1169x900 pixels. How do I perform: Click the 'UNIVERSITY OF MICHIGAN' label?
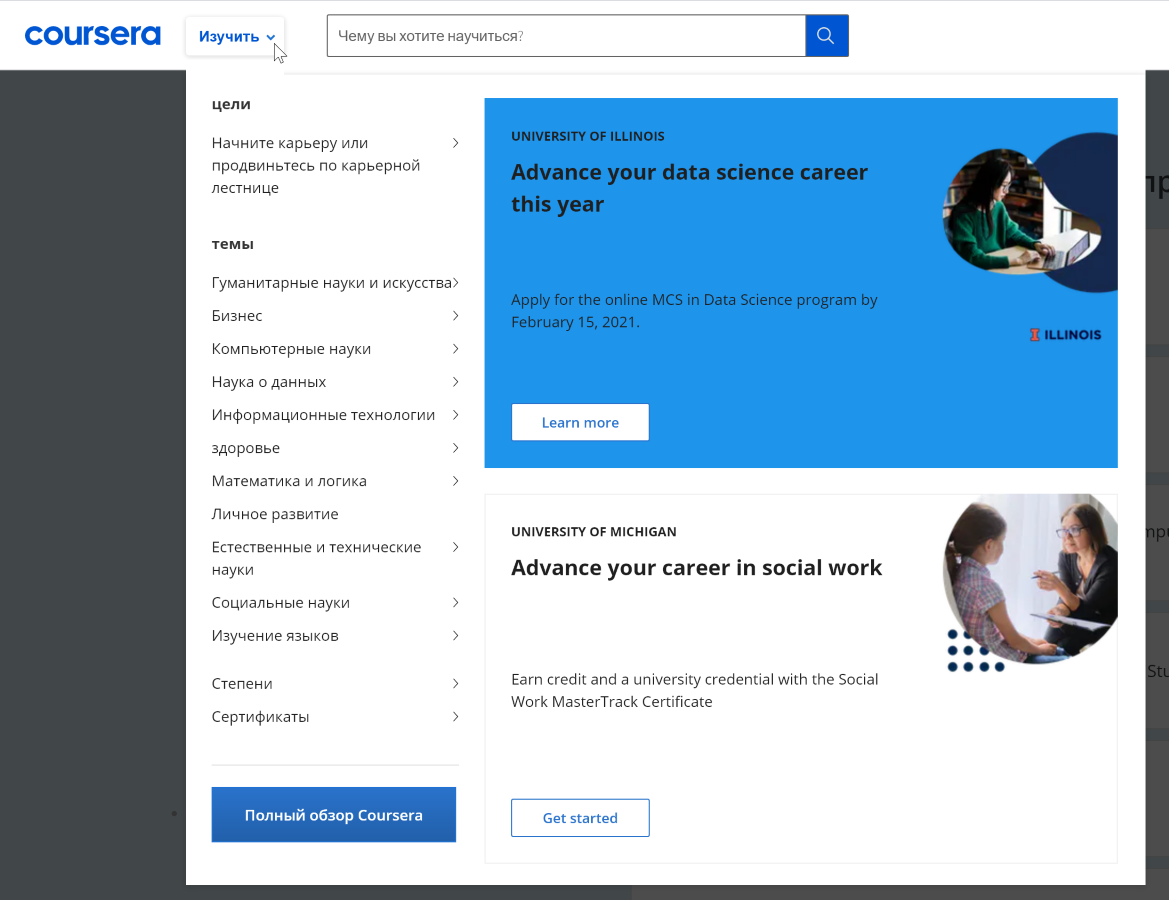pyautogui.click(x=593, y=532)
